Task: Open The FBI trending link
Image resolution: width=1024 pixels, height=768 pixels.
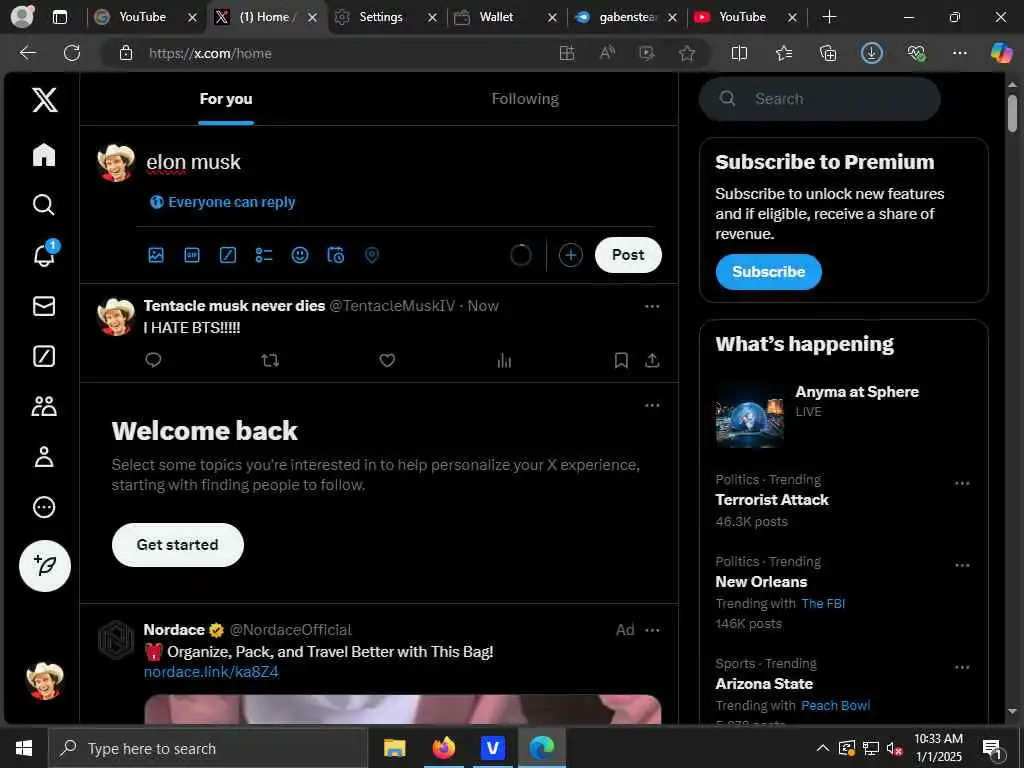Action: (x=823, y=603)
